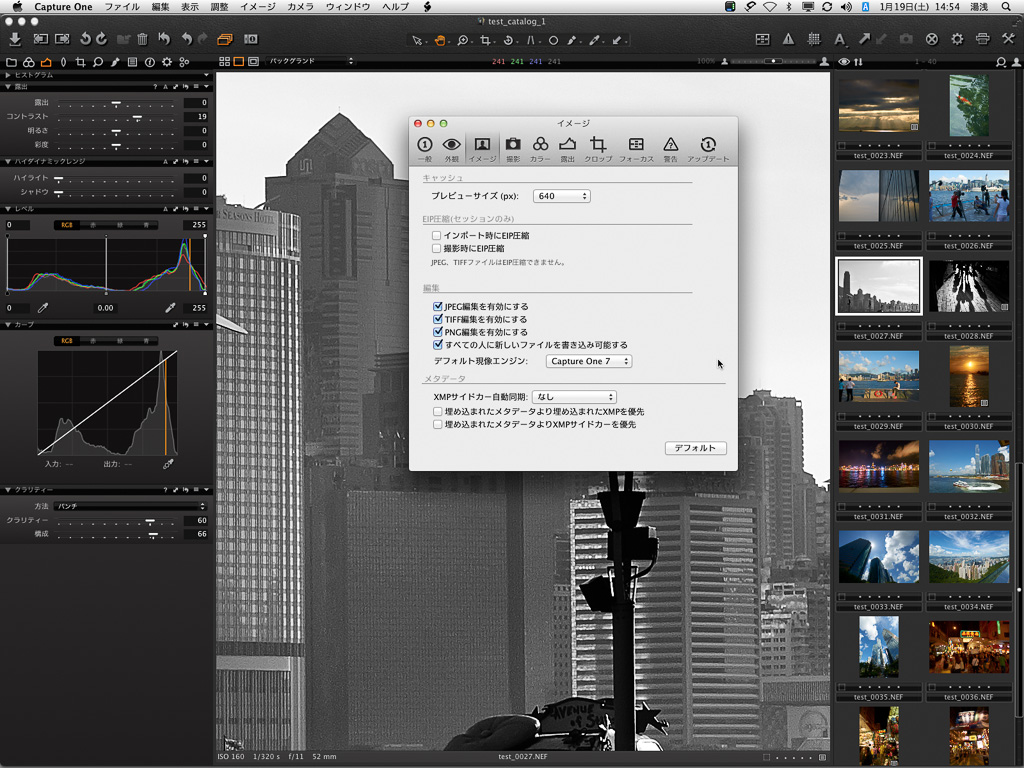Click the trash delete icon in toolbar

143,39
